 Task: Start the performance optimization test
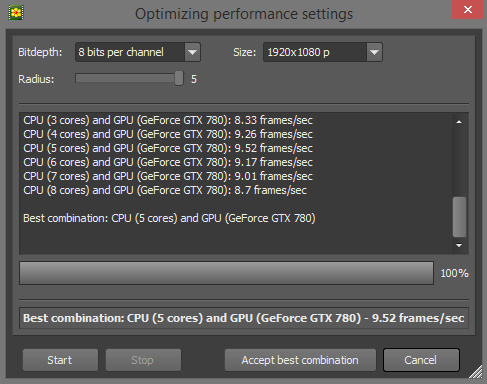click(x=60, y=360)
